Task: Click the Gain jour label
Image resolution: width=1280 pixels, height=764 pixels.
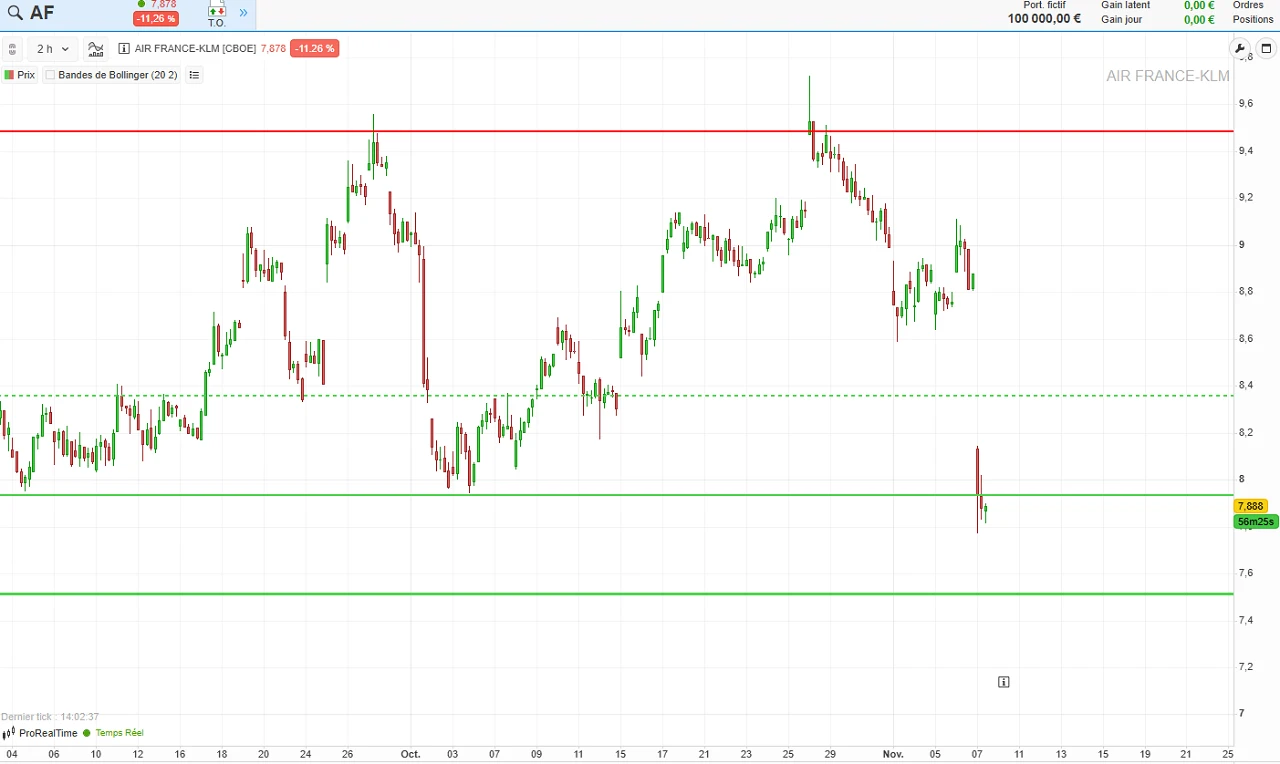Action: click(x=1121, y=19)
